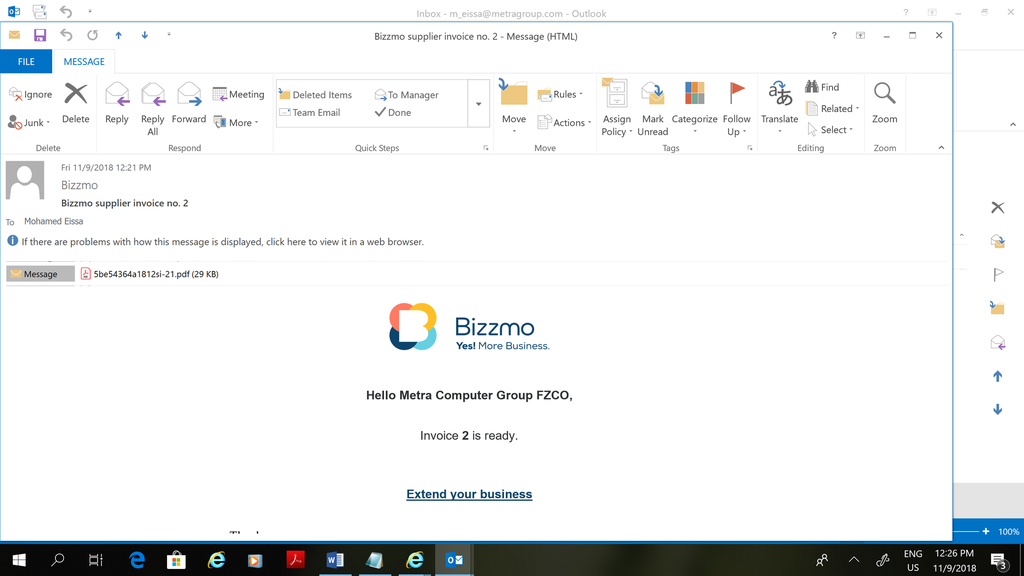Click the web browser info bar message
The image size is (1024, 576).
(222, 242)
